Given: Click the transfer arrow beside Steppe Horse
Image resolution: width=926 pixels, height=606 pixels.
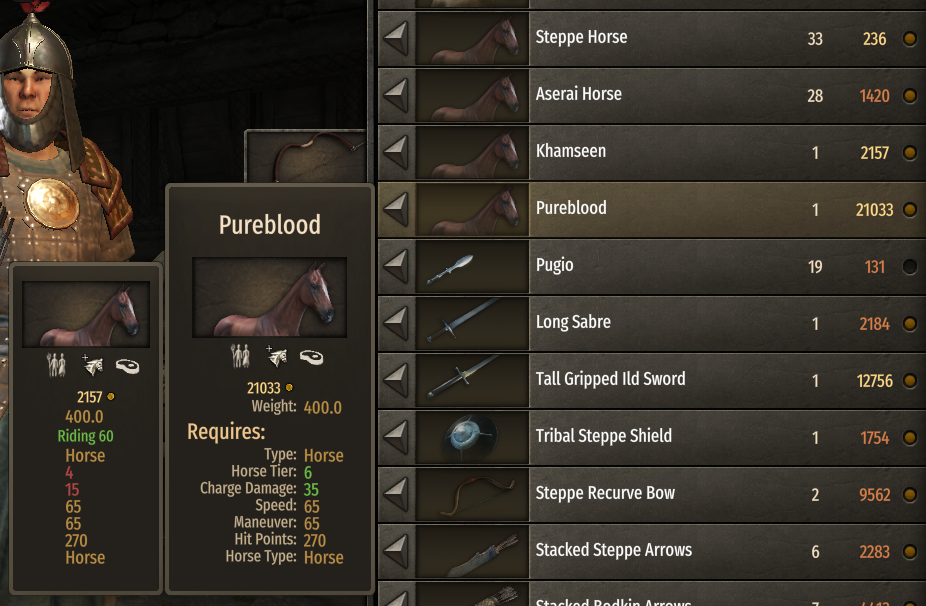Looking at the screenshot, I should [396, 39].
